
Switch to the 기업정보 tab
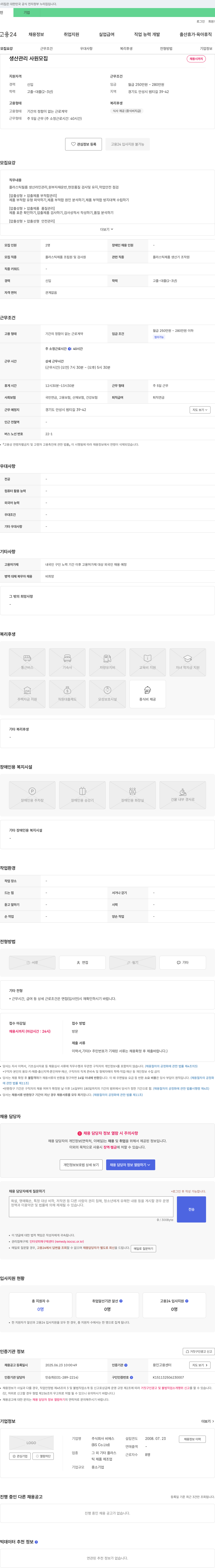[x=206, y=49]
